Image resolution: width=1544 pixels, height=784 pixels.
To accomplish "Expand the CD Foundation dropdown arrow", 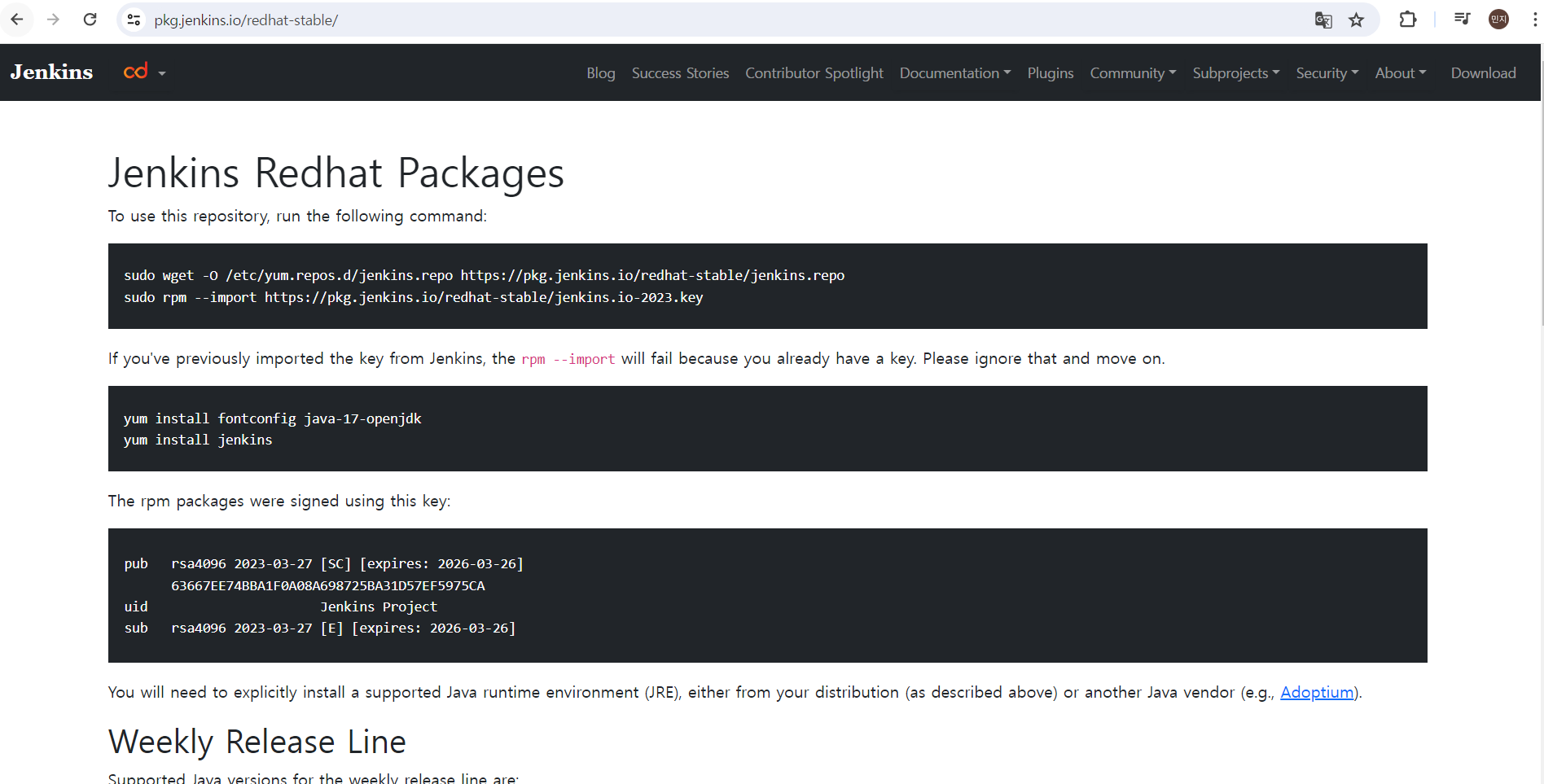I will tap(162, 73).
